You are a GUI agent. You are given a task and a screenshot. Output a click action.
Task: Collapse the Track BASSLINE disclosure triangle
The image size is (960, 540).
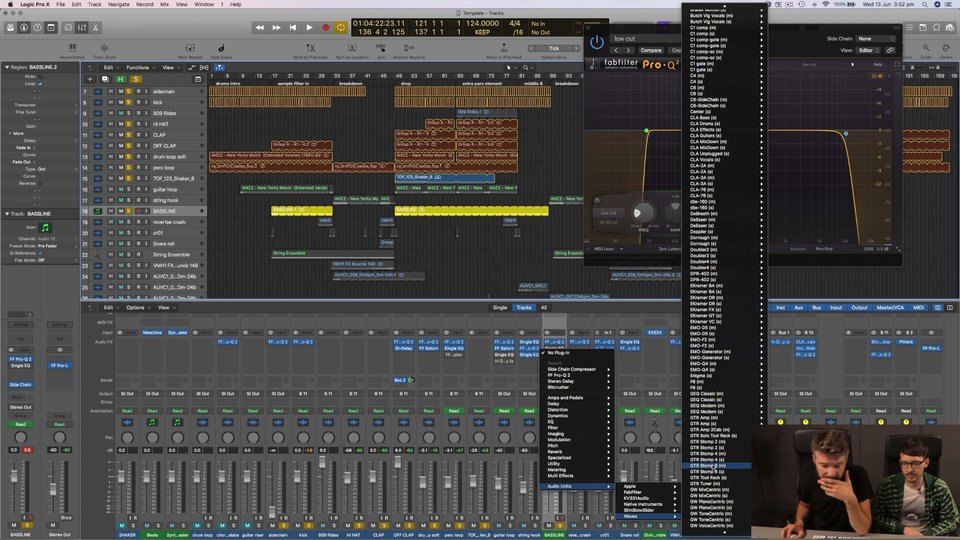[7, 214]
